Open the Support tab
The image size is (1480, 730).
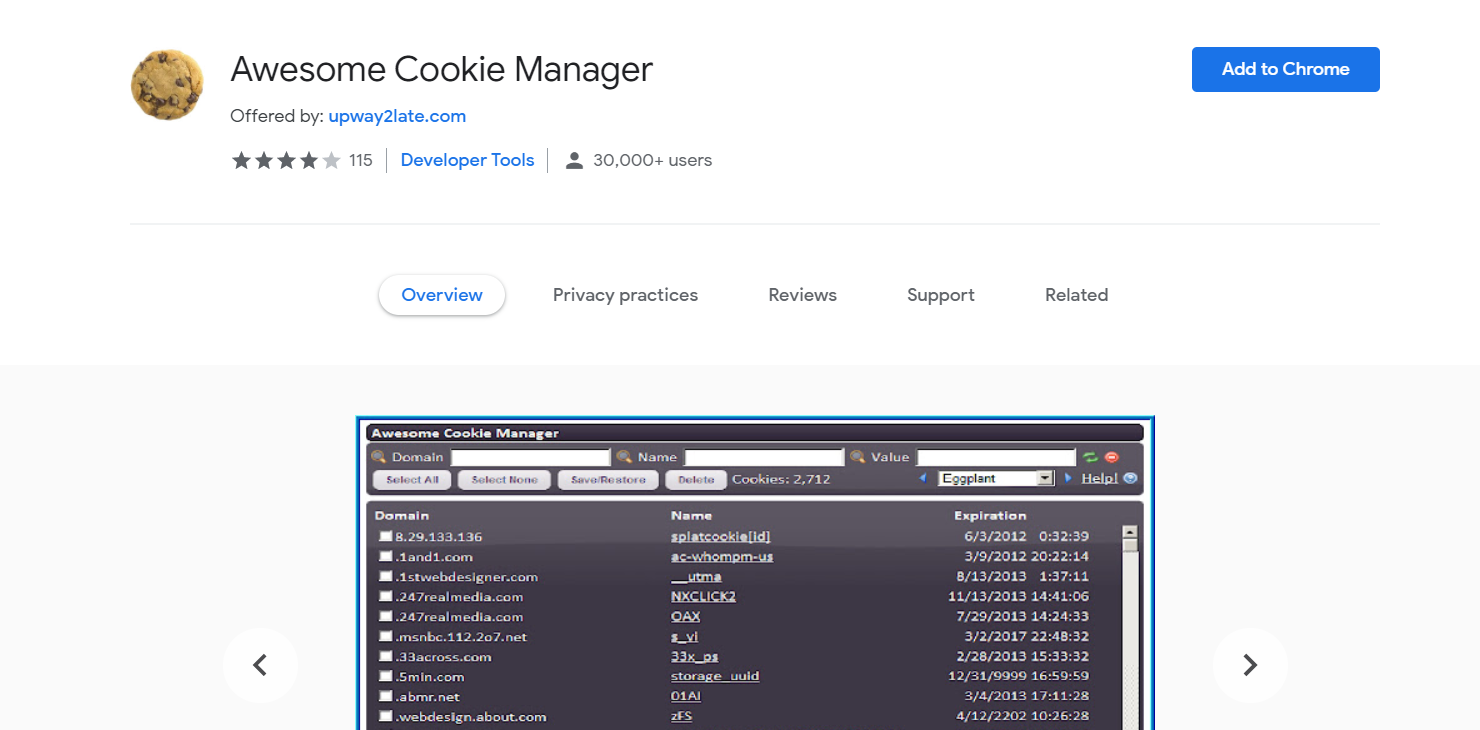tap(940, 295)
